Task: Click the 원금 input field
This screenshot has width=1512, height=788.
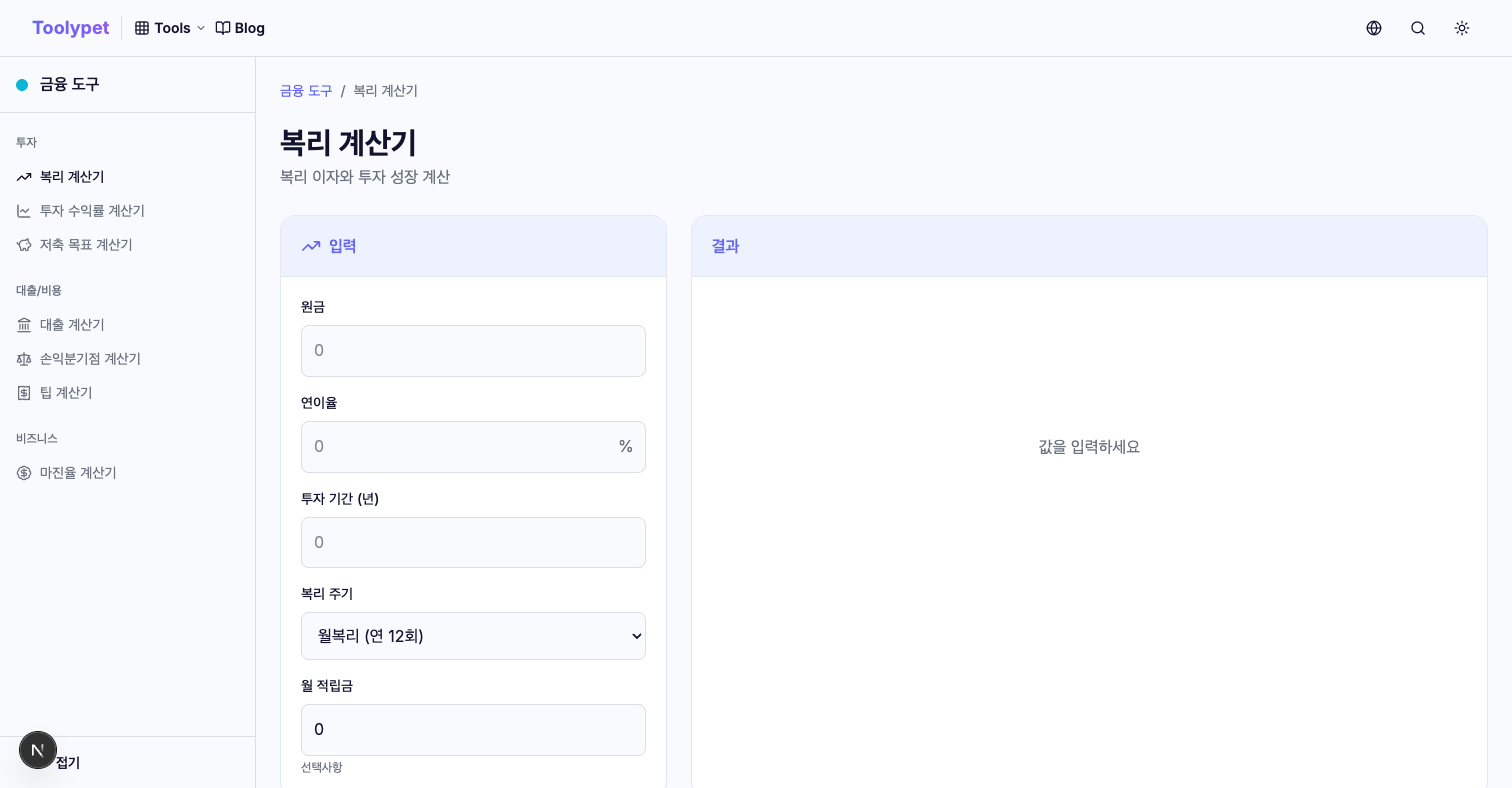Action: (x=473, y=351)
